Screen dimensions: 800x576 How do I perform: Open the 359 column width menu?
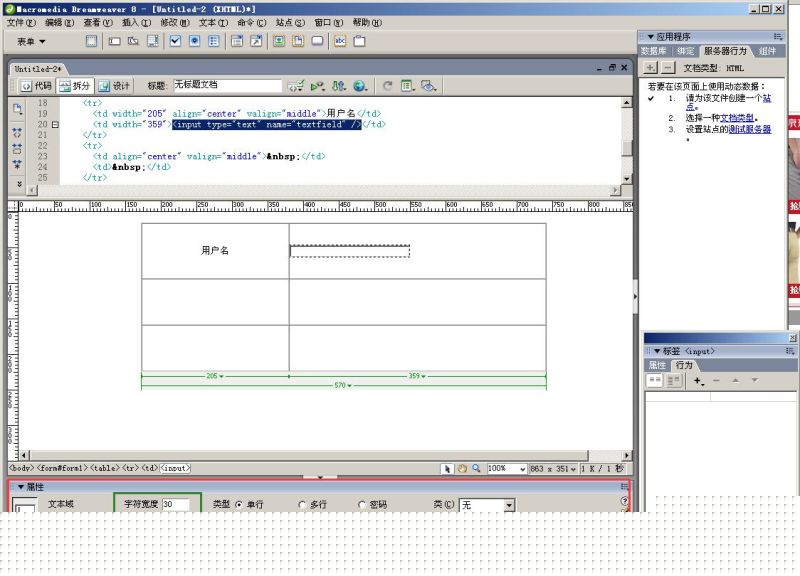click(417, 376)
